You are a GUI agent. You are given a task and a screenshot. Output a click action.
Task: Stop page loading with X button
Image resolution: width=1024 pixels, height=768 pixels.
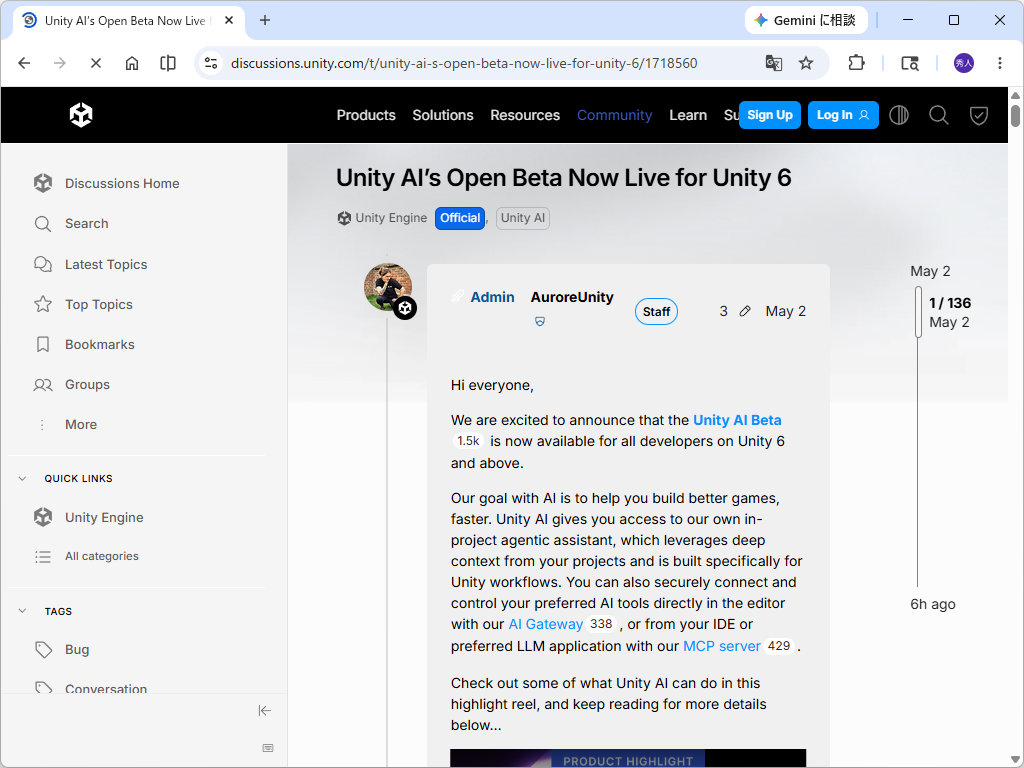pyautogui.click(x=95, y=63)
